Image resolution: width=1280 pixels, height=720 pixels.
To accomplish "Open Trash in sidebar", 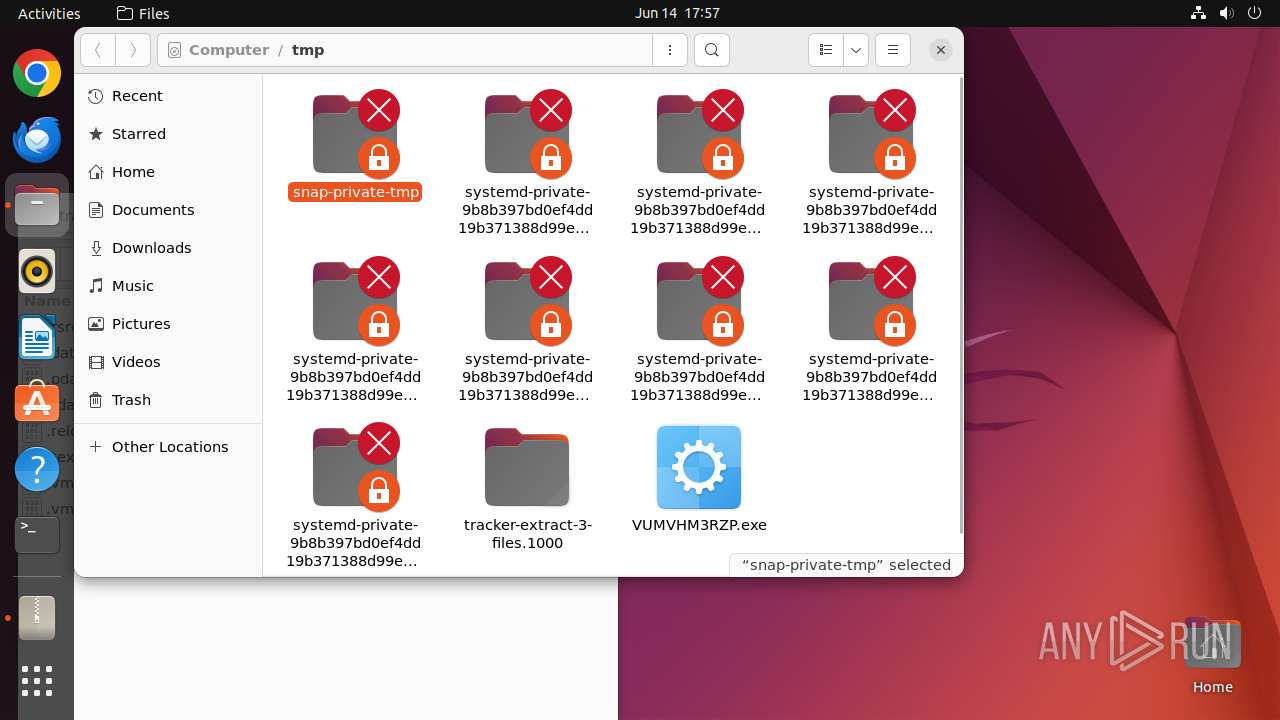I will [168, 400].
